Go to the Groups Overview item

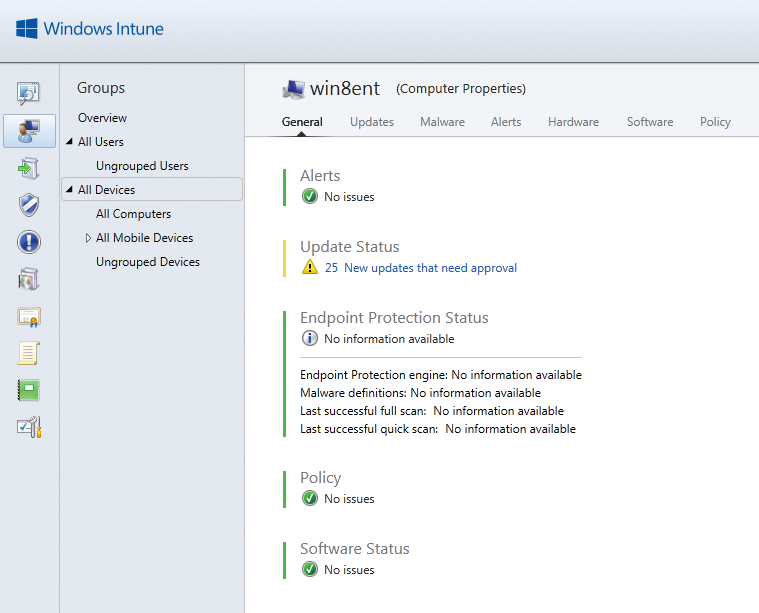point(102,118)
